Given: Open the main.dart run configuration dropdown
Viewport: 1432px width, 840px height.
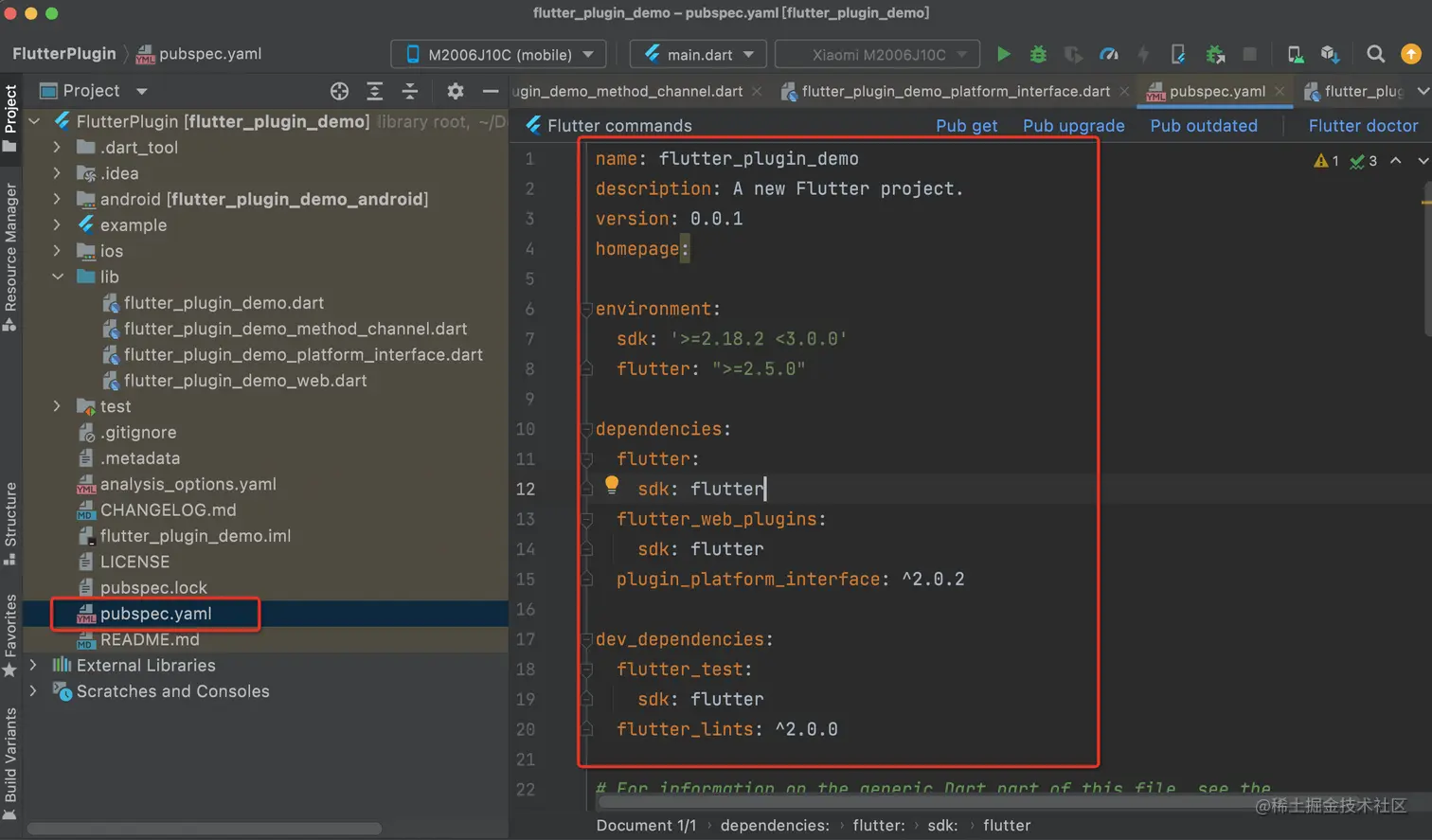Looking at the screenshot, I should (x=698, y=54).
